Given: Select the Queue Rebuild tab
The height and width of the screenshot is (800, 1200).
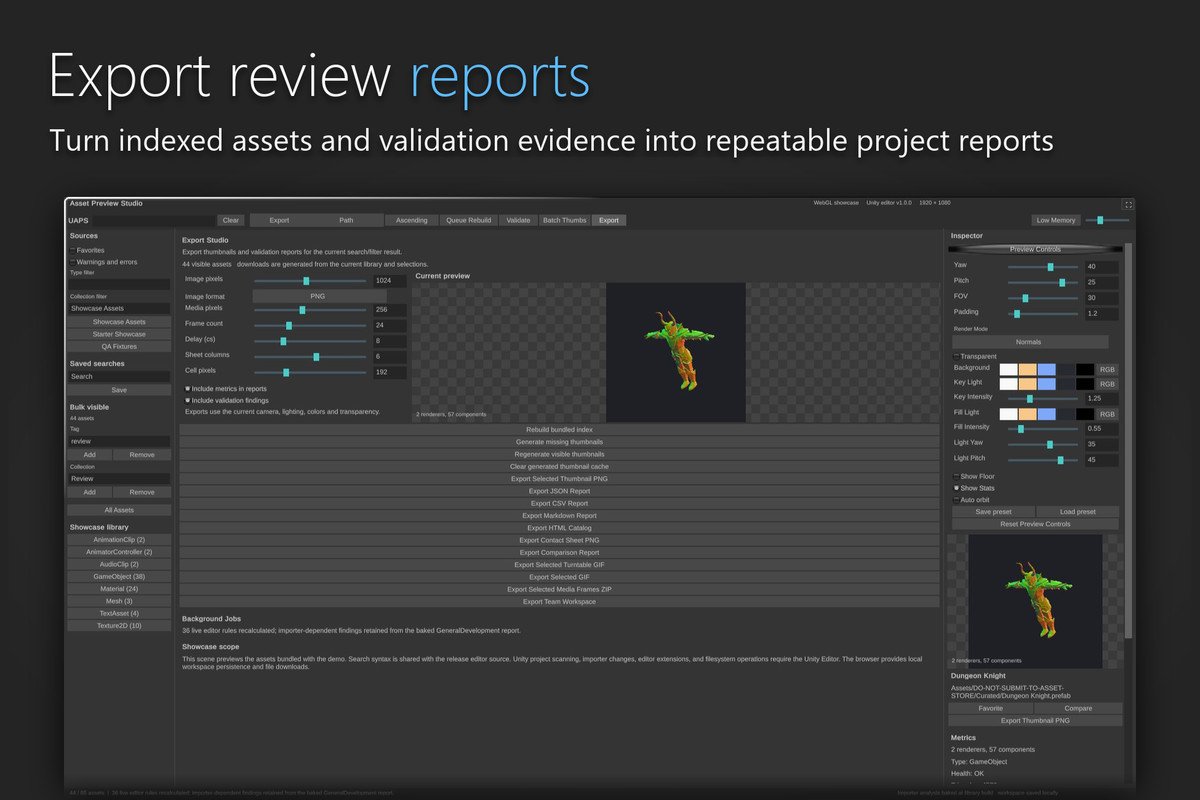Looking at the screenshot, I should (468, 220).
